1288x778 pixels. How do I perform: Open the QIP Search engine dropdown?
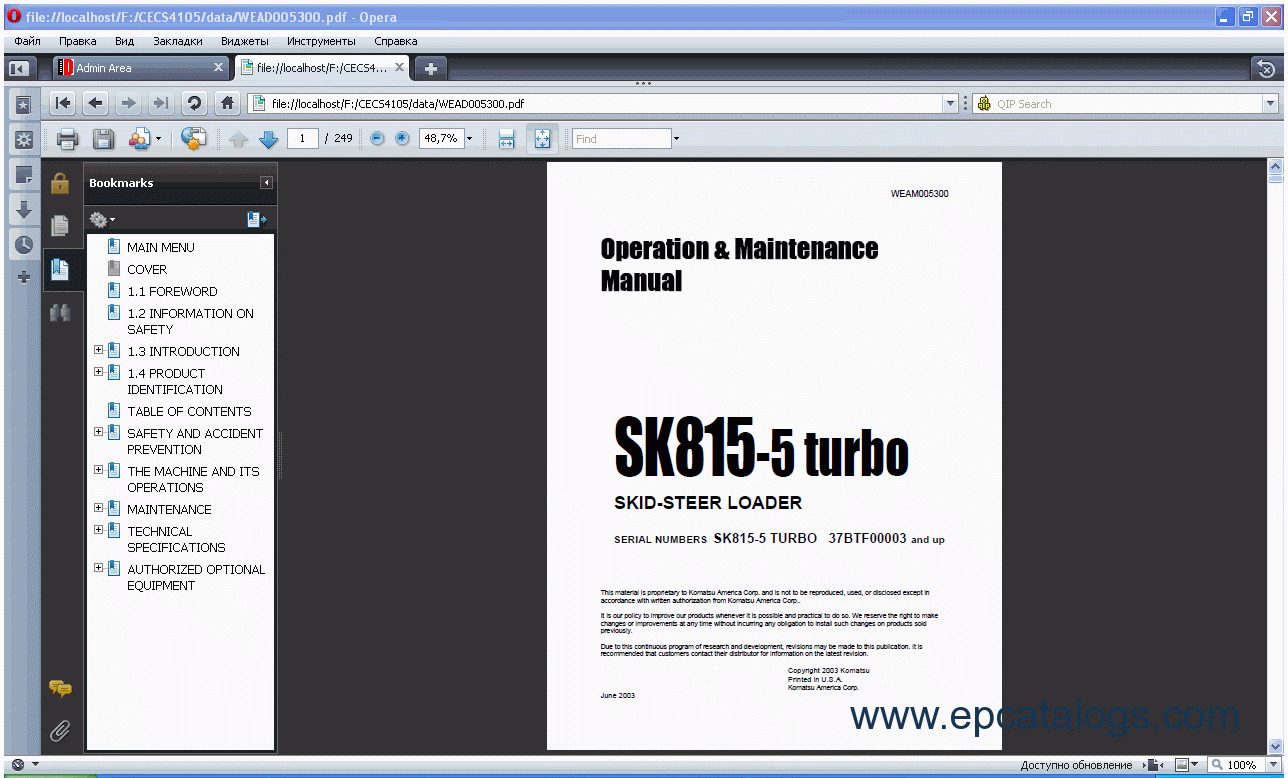tap(1270, 103)
